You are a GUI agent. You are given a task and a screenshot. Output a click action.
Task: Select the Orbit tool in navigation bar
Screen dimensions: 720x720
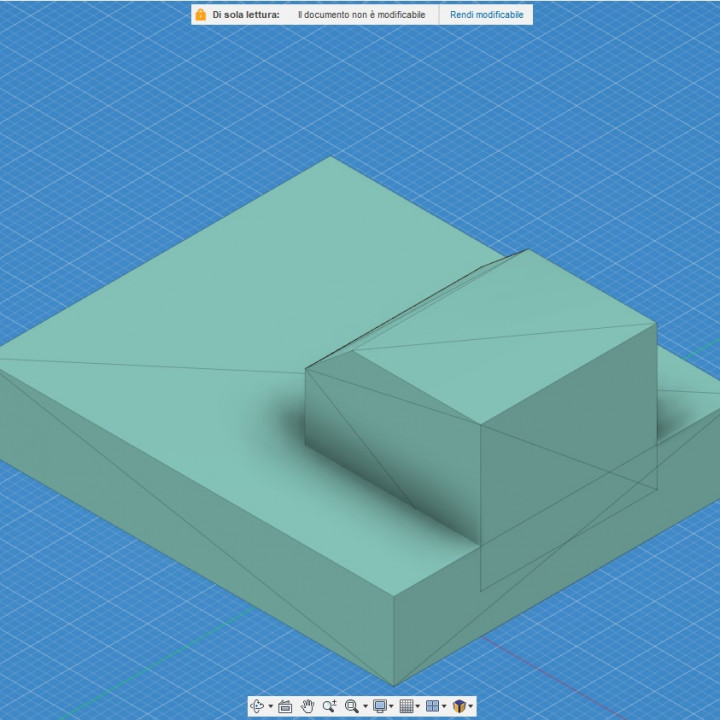click(x=257, y=706)
